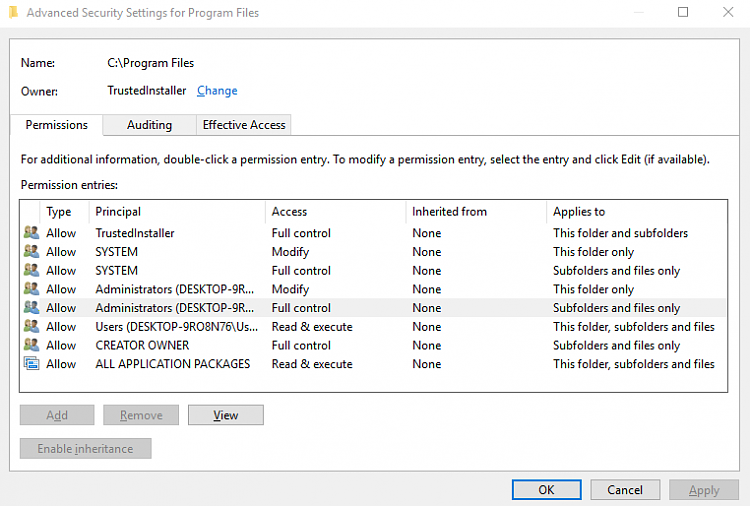Screen dimensions: 750x506
Task: Sort entries by the Principal column header
Action: tap(177, 211)
